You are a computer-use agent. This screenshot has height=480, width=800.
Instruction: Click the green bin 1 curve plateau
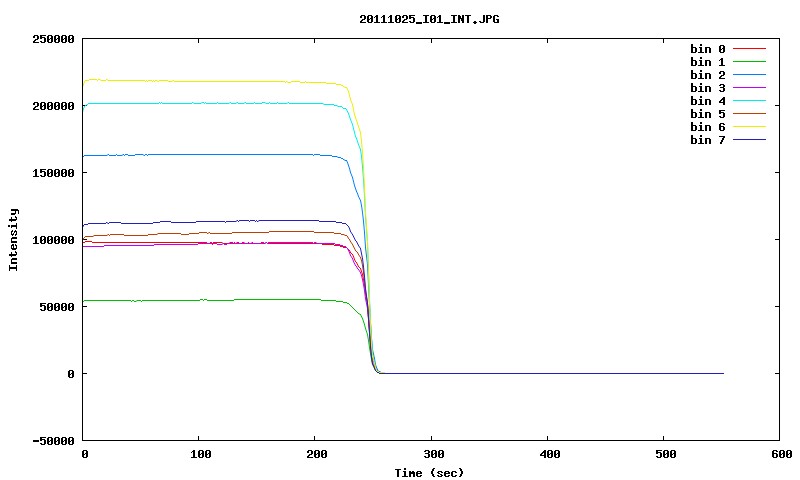click(214, 300)
